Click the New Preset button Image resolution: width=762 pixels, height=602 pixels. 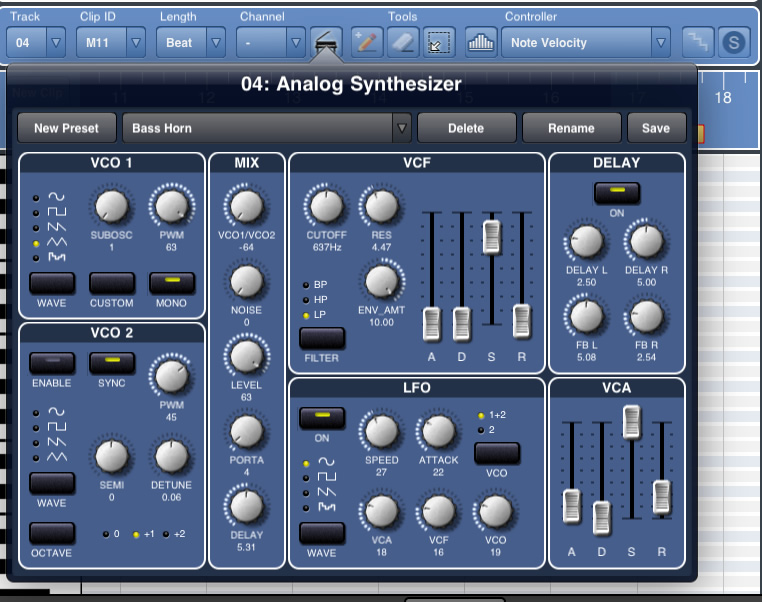(x=67, y=128)
